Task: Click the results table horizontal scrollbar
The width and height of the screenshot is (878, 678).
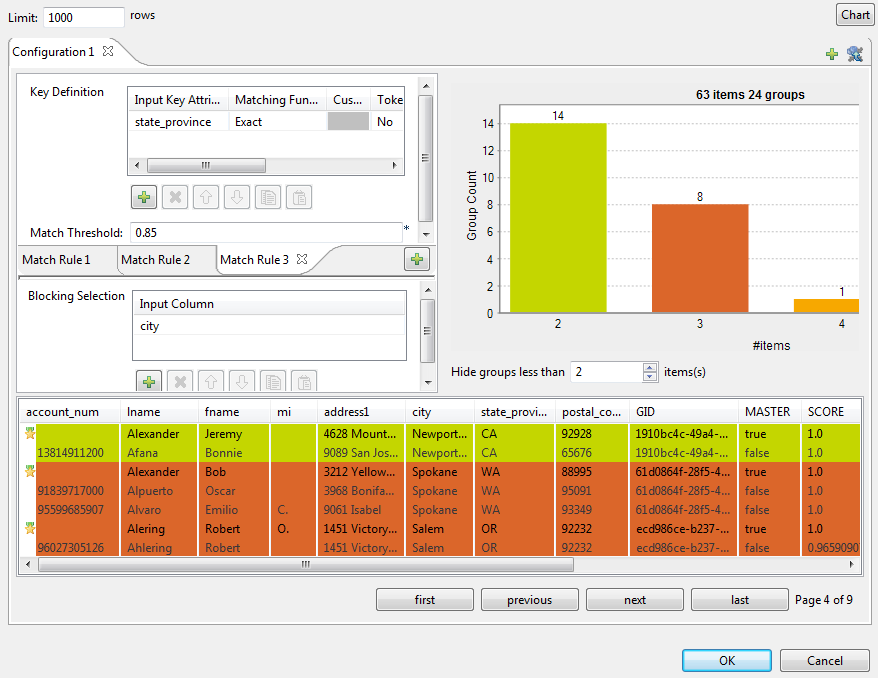Action: (x=305, y=564)
